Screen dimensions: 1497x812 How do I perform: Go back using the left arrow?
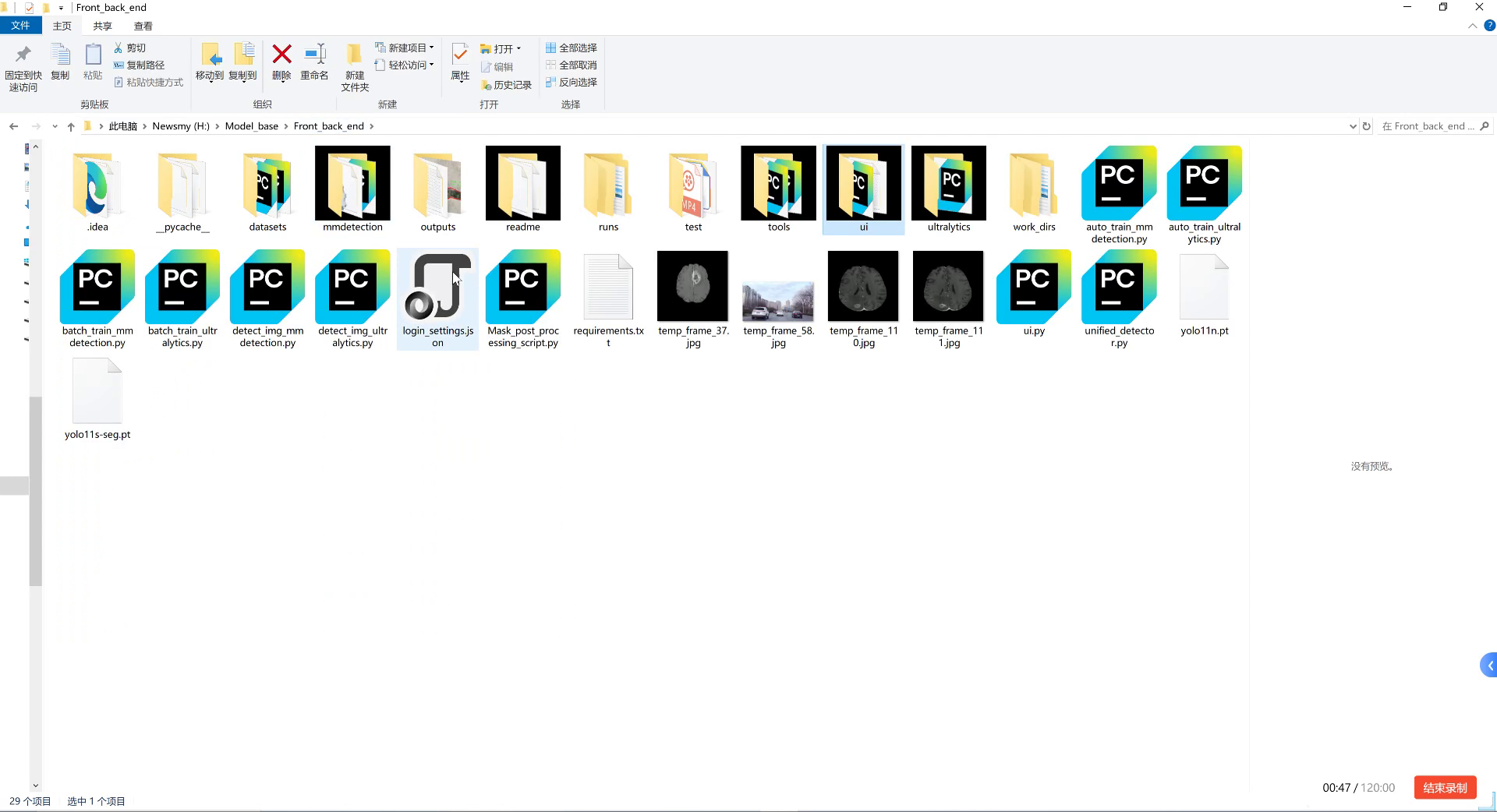coord(13,126)
